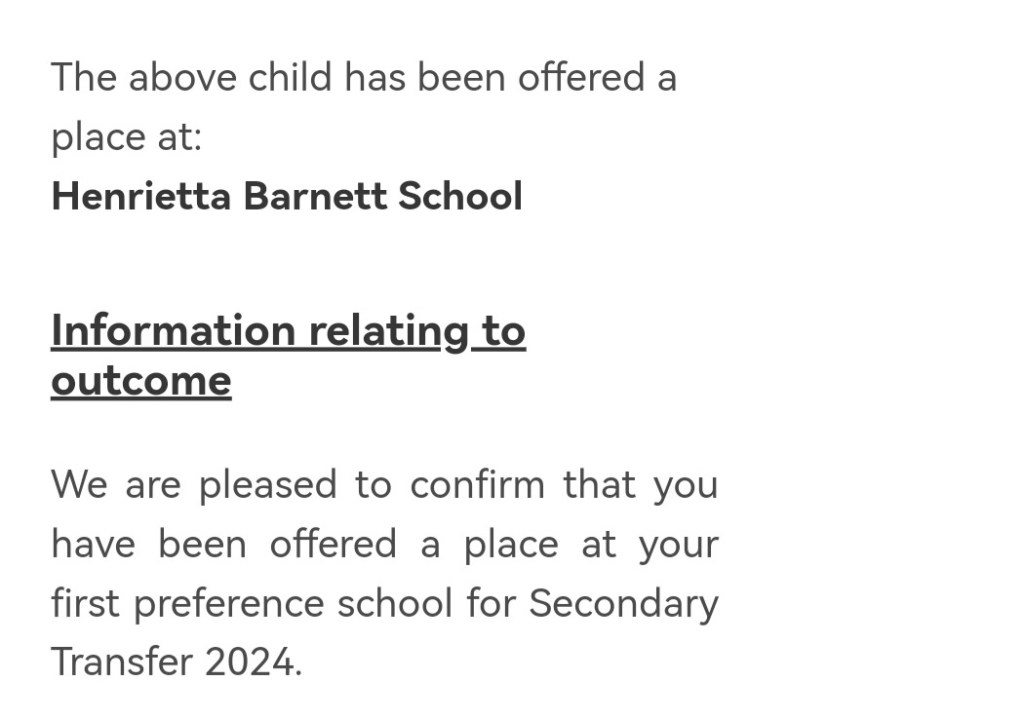The image size is (1024, 720).
Task: Click the word "first" in the paragraph
Action: [x=86, y=603]
